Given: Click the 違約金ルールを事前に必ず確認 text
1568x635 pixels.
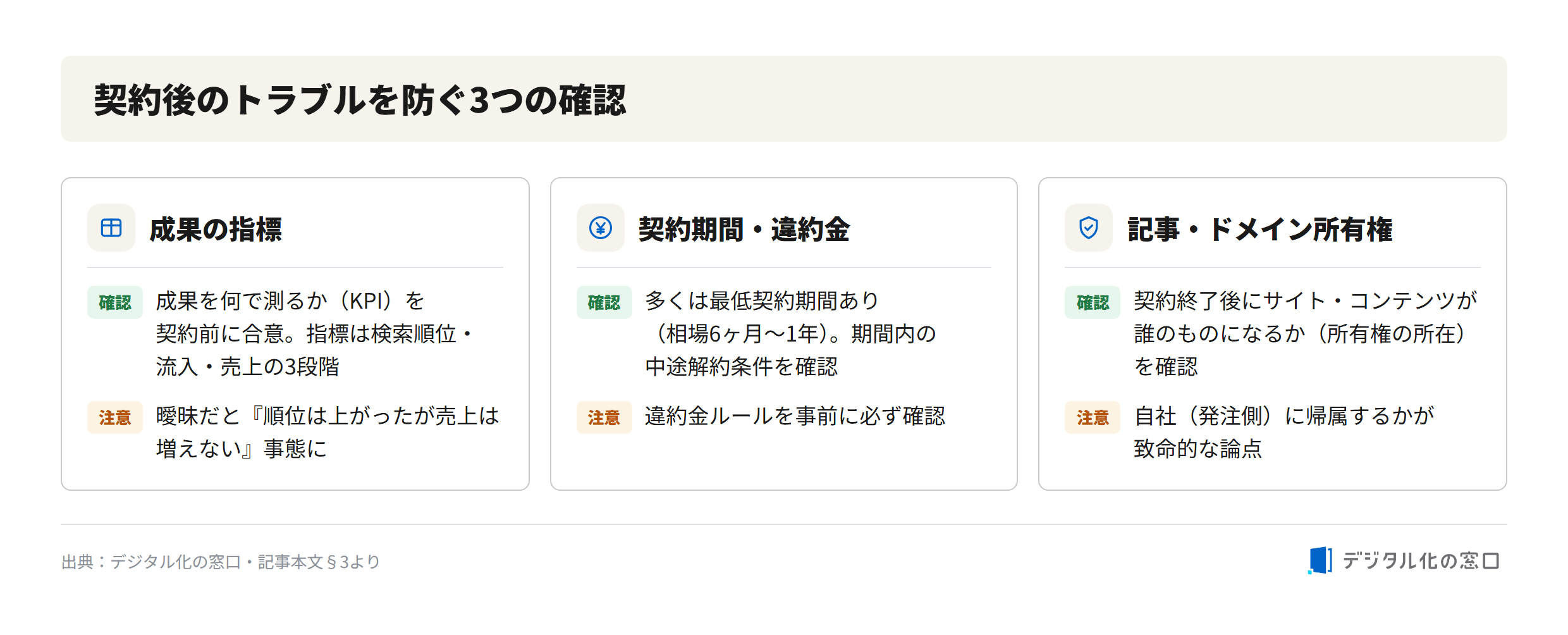Looking at the screenshot, I should coord(795,416).
